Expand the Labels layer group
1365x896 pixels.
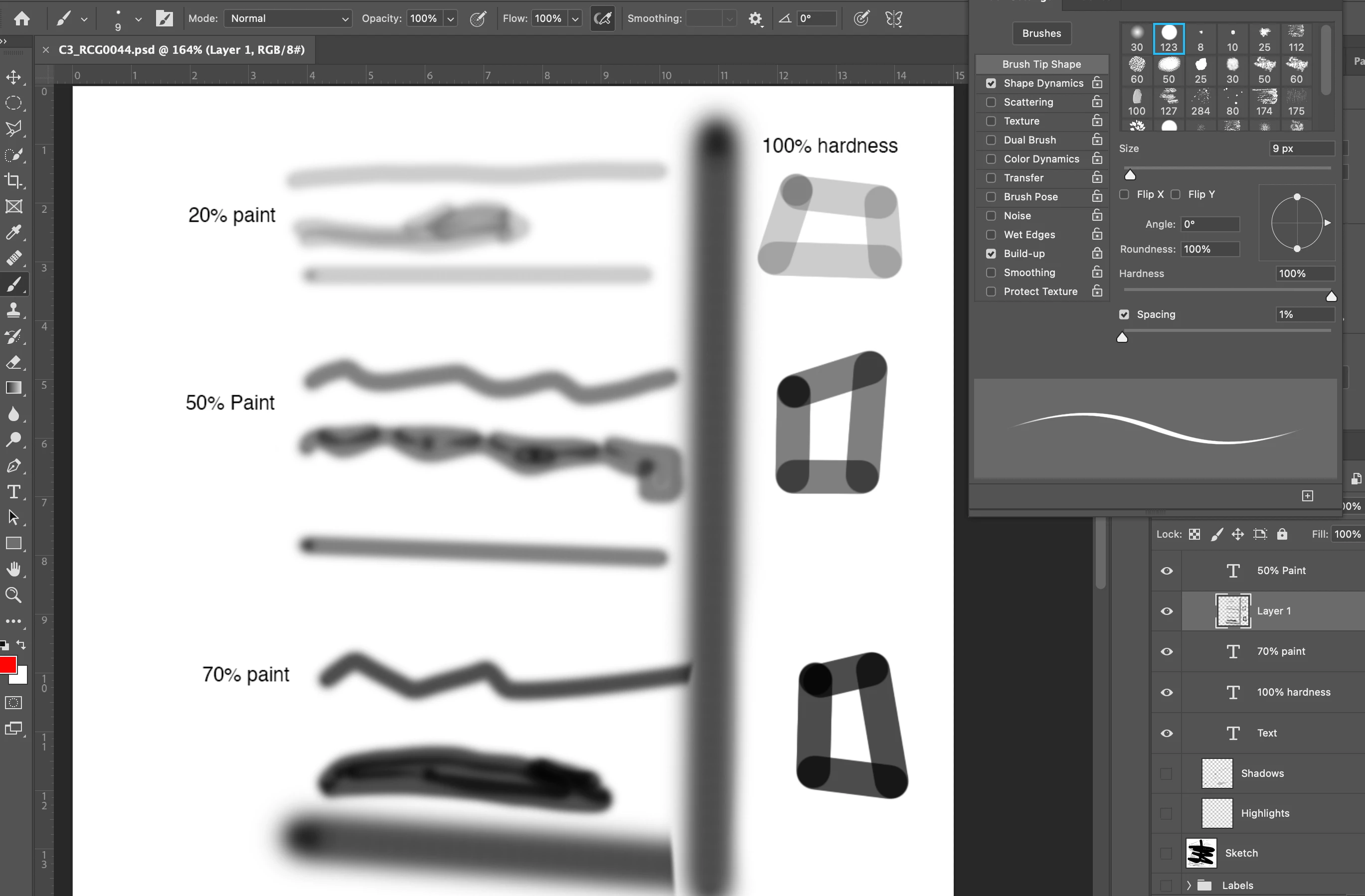coord(1189,885)
